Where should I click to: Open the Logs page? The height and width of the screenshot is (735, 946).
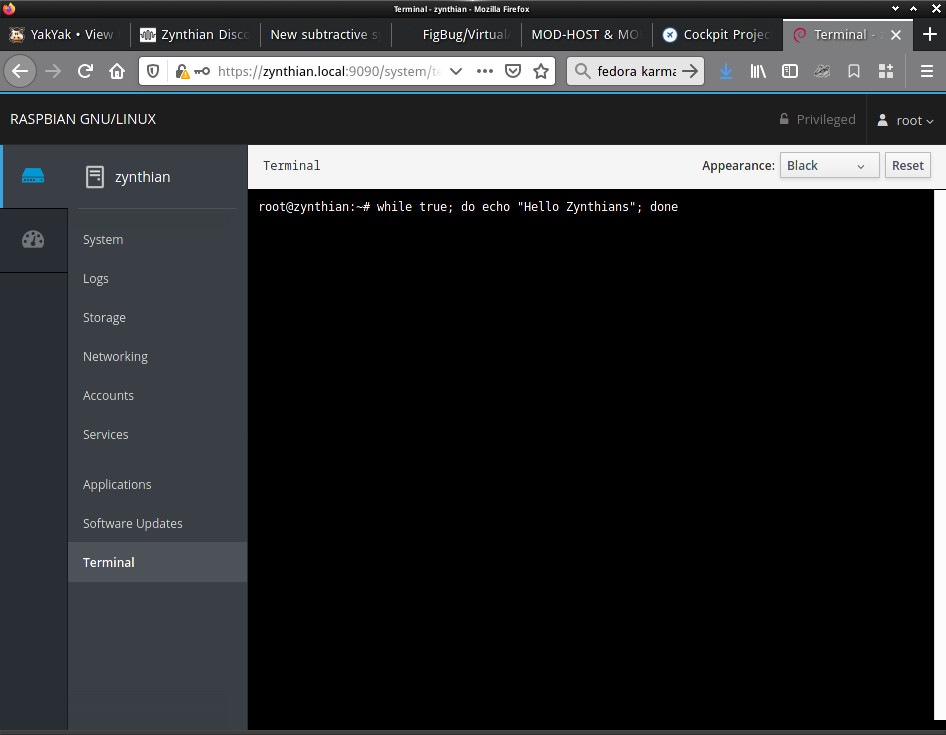(x=157, y=279)
